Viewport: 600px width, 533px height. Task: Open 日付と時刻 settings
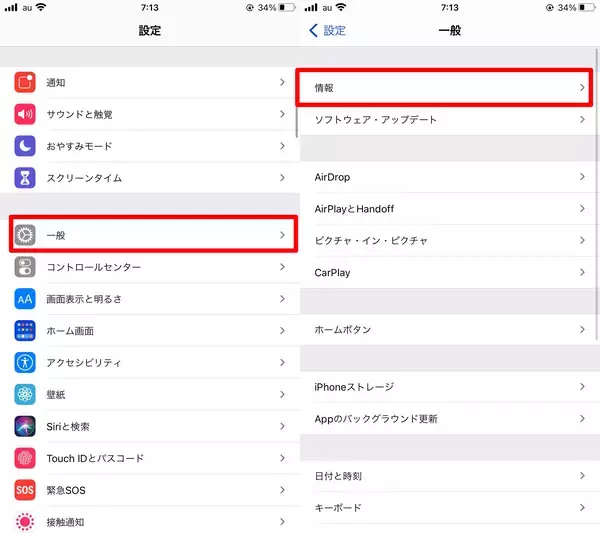tap(448, 476)
